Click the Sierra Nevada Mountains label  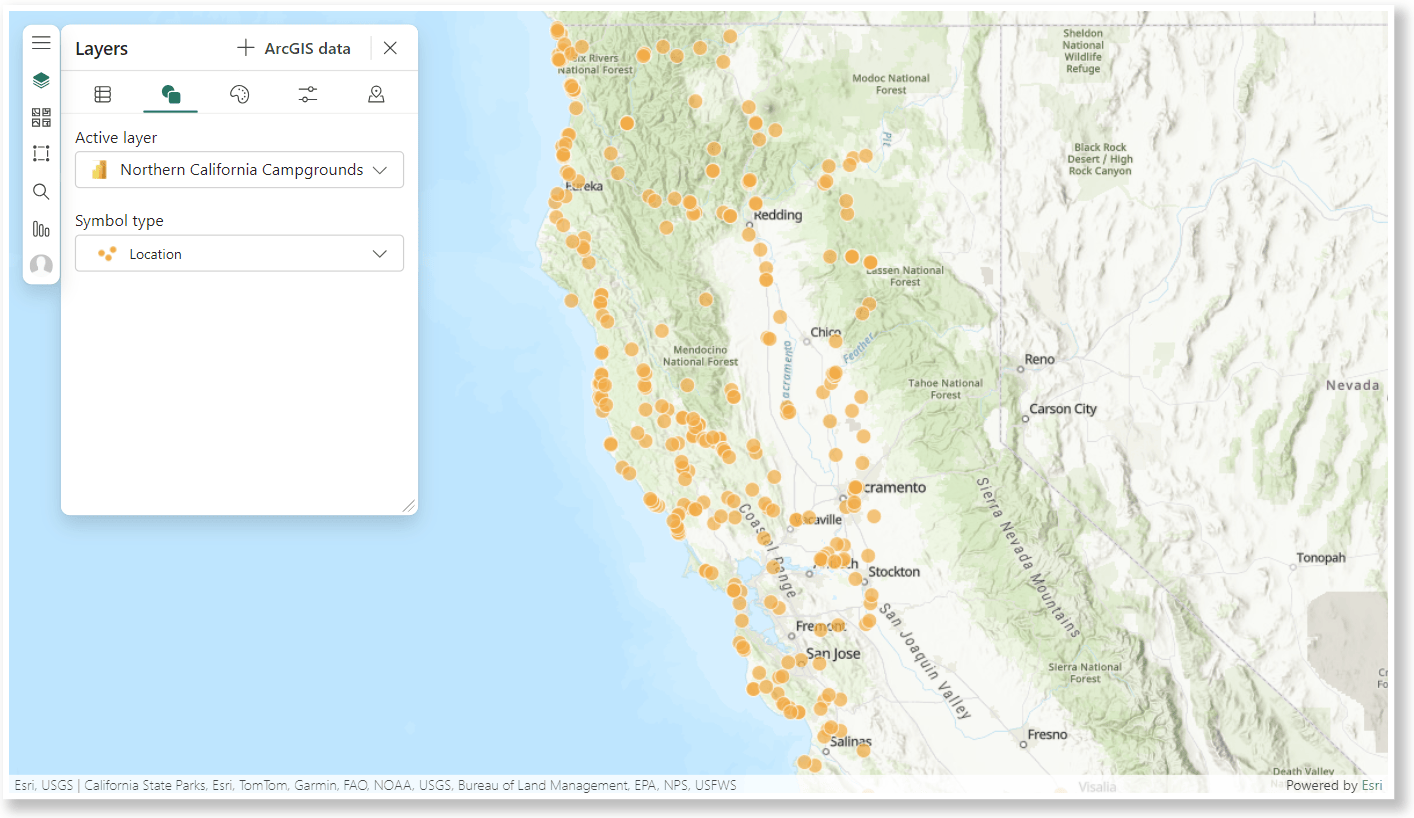pyautogui.click(x=1028, y=557)
